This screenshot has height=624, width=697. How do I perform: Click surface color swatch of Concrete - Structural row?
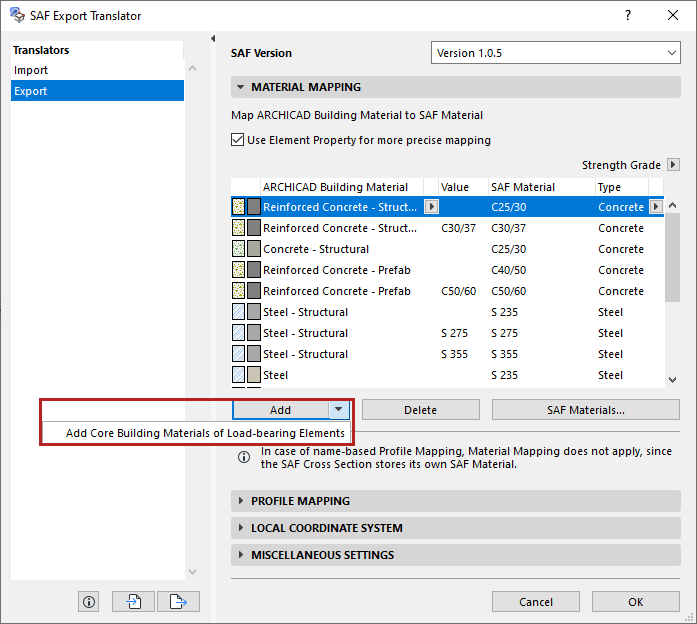pyautogui.click(x=254, y=248)
